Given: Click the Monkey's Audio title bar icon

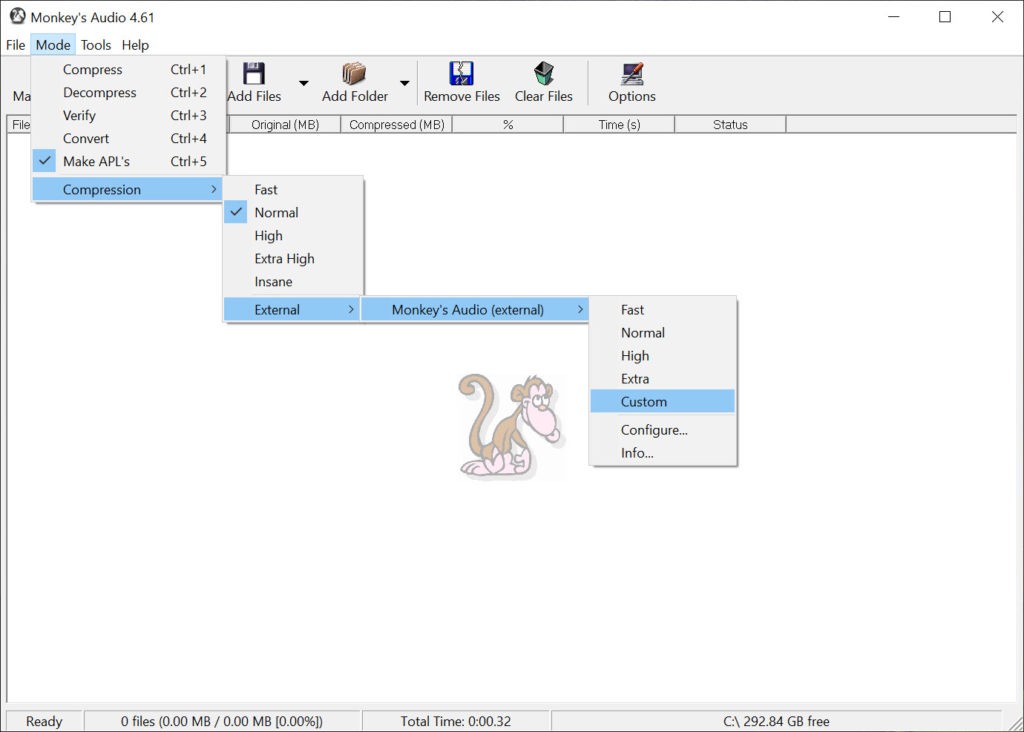Looking at the screenshot, I should coord(17,17).
